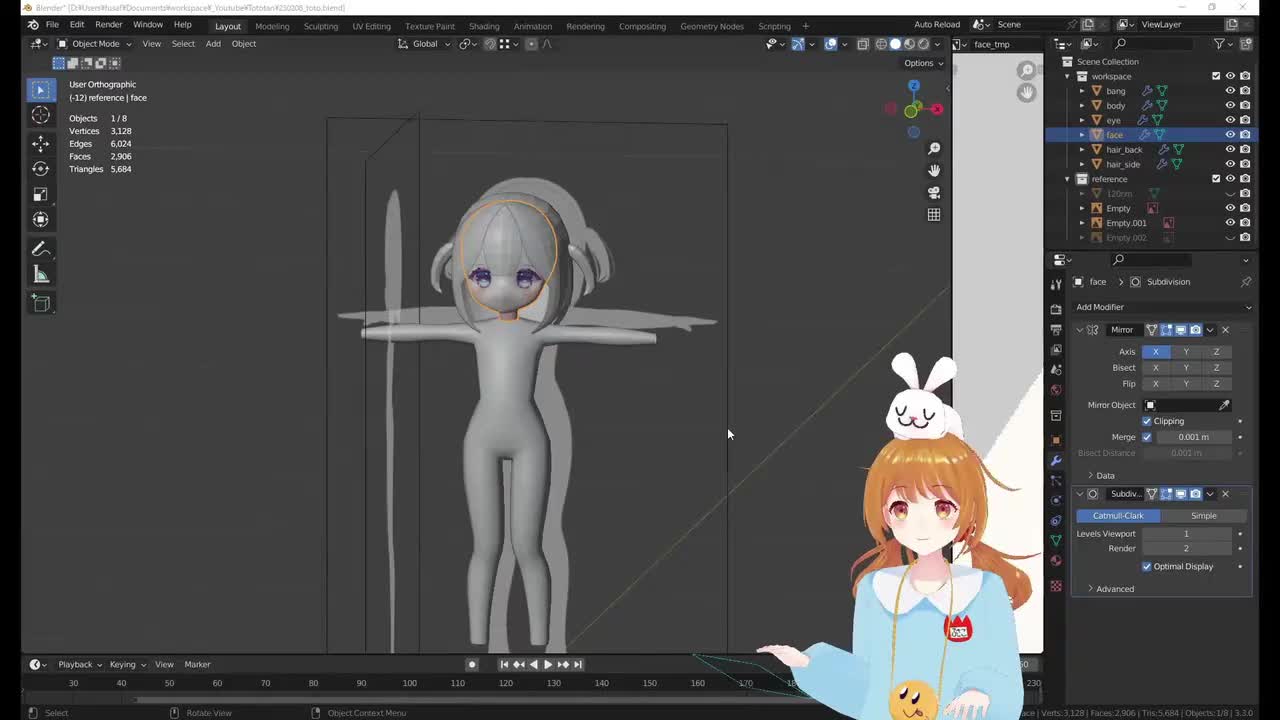Hide the bang object with eye icon
Screen dimensions: 1280x720
(1230, 91)
